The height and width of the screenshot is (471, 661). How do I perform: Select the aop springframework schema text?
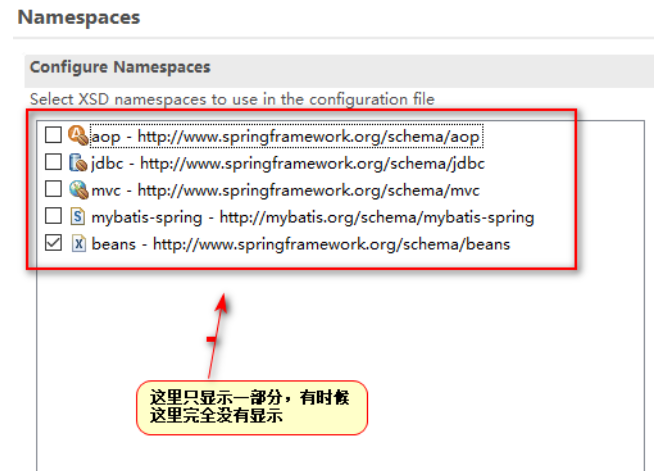click(x=286, y=136)
